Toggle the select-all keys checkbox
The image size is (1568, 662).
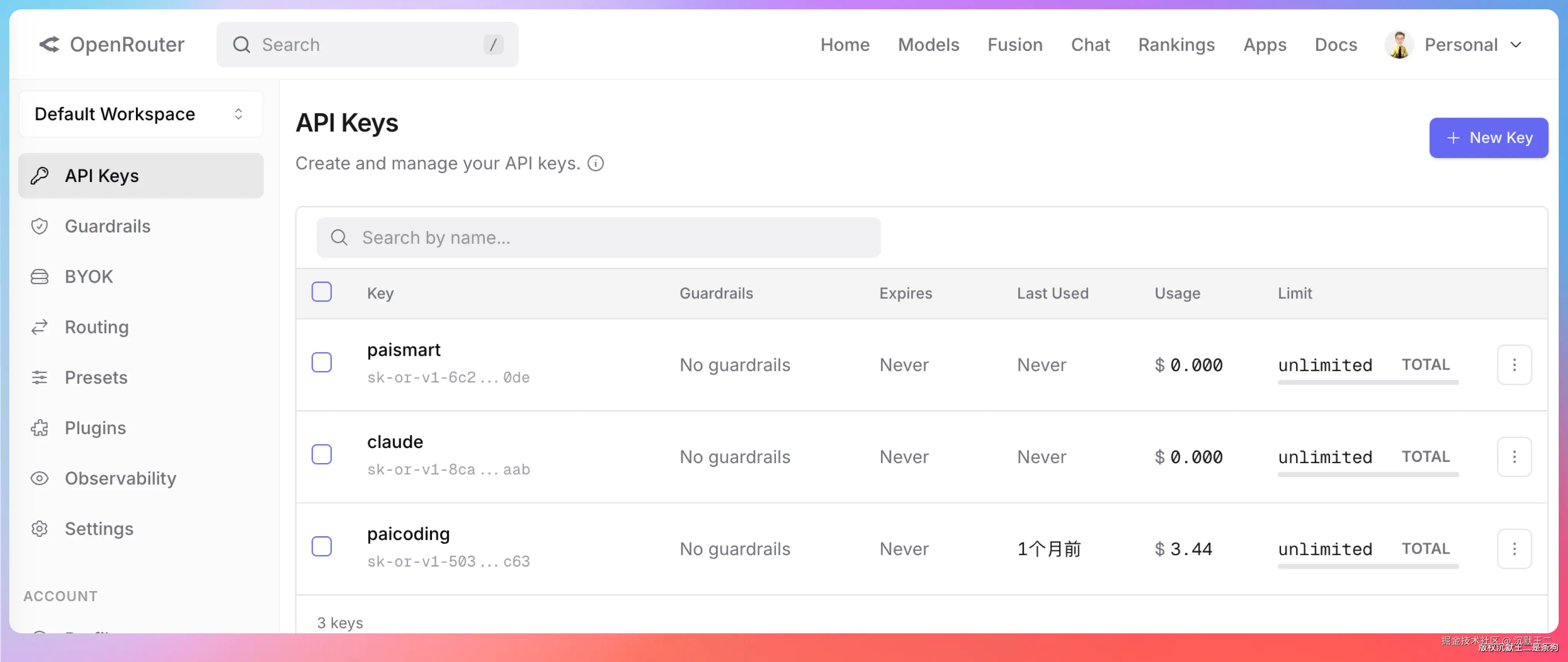(x=322, y=292)
